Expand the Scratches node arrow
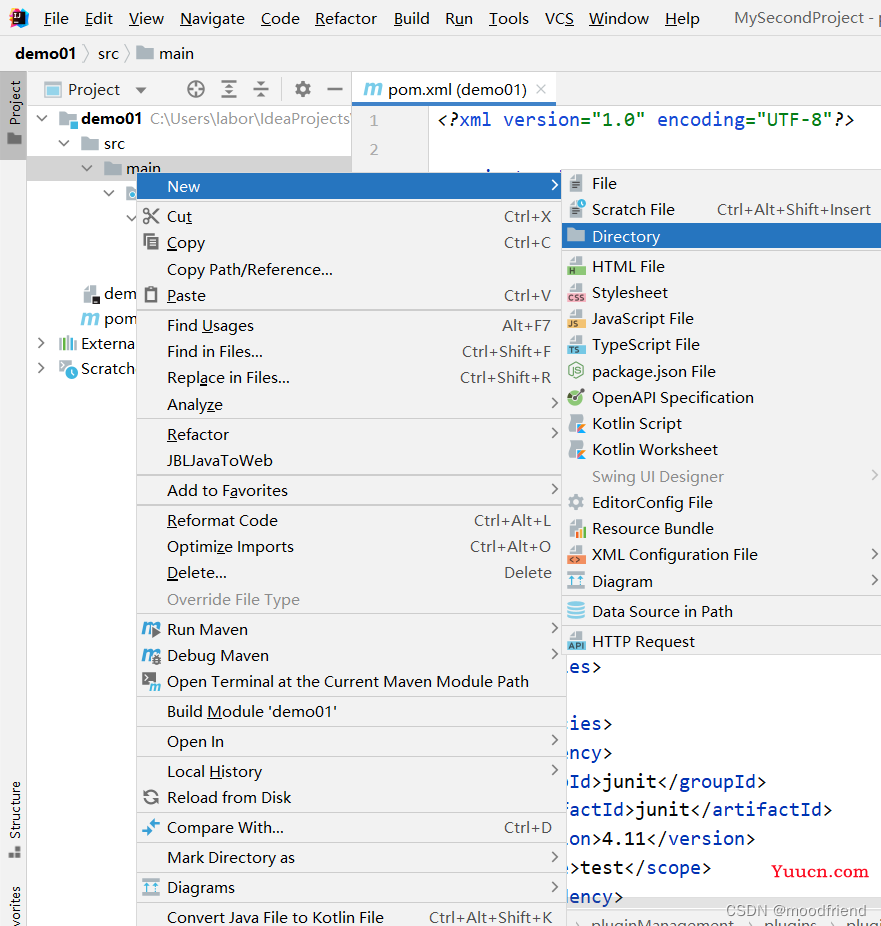This screenshot has height=926, width=881. point(41,368)
